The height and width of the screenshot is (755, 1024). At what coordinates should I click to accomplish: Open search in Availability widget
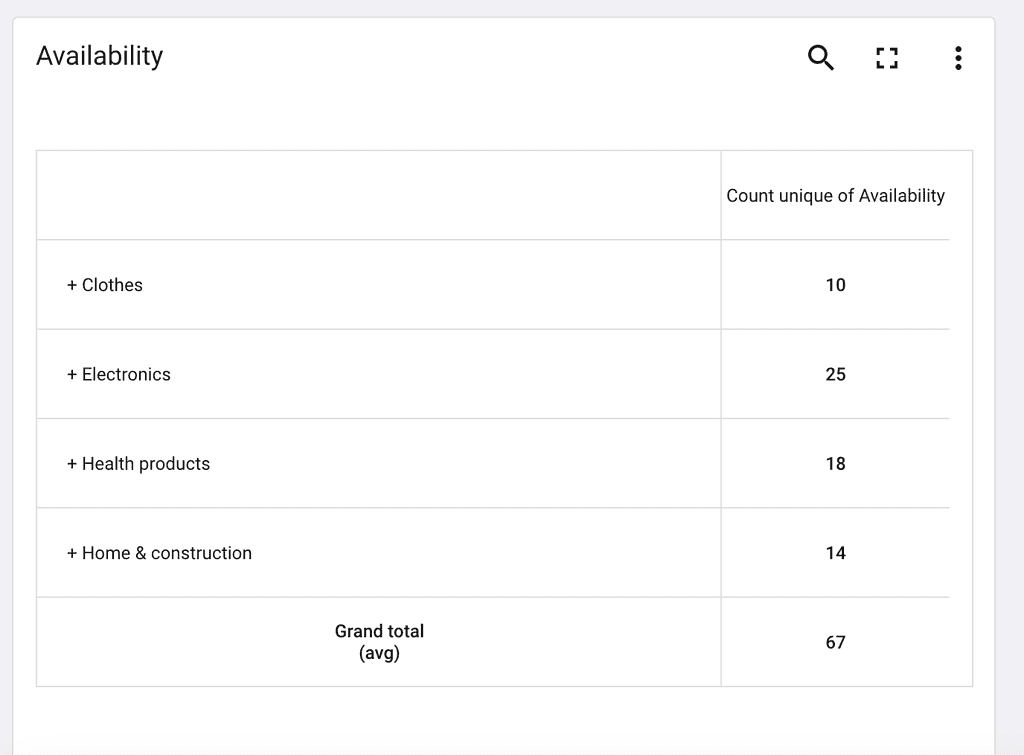pyautogui.click(x=820, y=57)
